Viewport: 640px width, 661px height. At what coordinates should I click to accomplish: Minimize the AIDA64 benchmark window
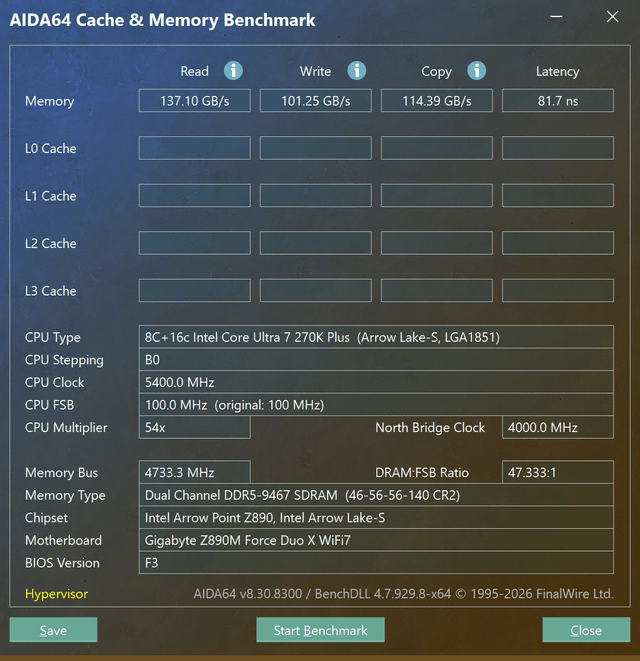coord(556,16)
